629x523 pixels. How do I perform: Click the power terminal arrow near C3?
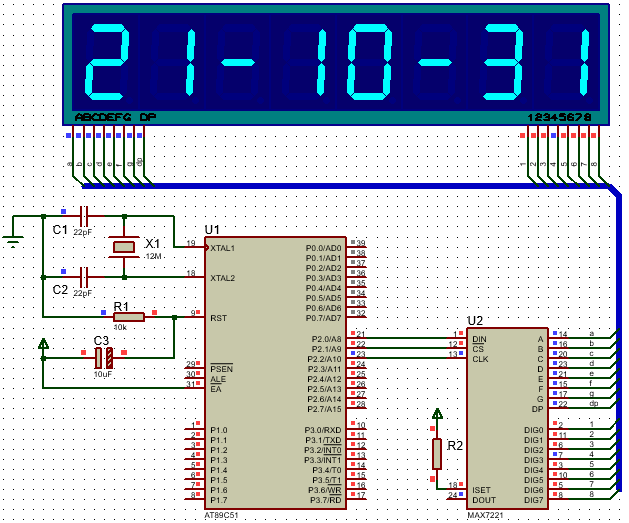(43, 344)
